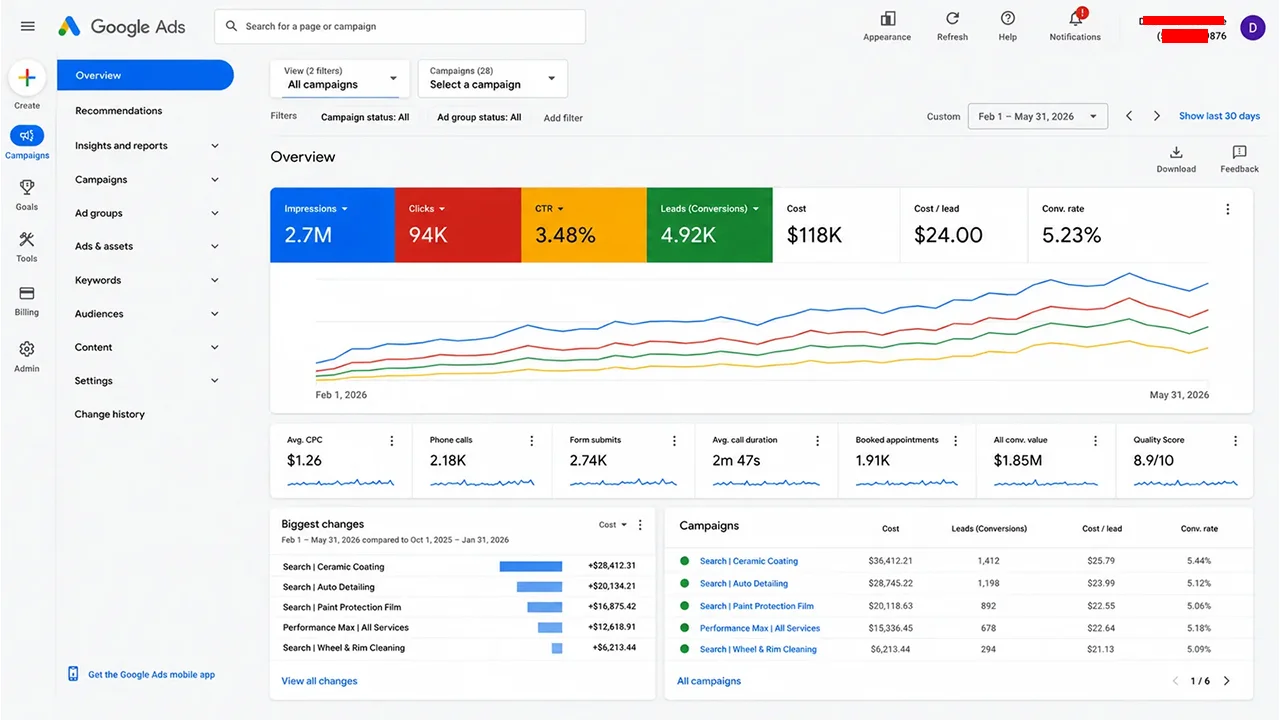Click the Download icon
This screenshot has width=1280, height=720.
pos(1176,153)
